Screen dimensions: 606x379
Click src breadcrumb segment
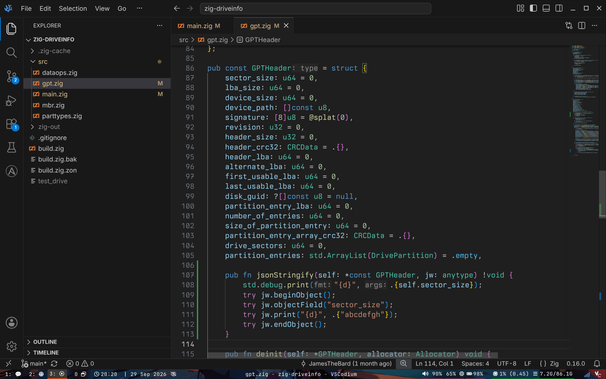point(183,40)
